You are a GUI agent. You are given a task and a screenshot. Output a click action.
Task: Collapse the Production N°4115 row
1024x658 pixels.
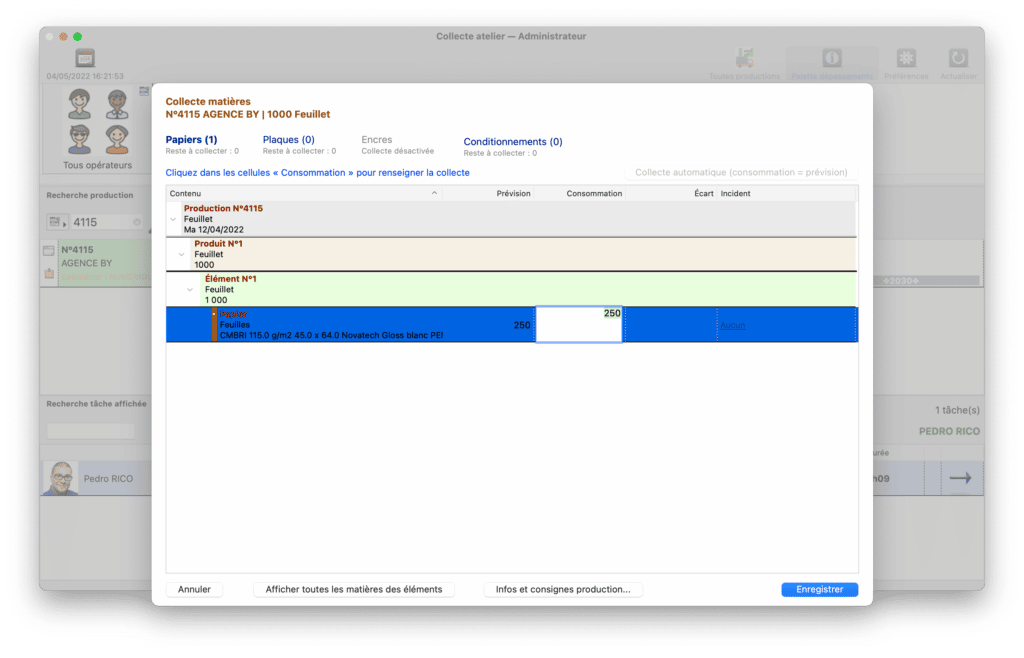[x=174, y=219]
